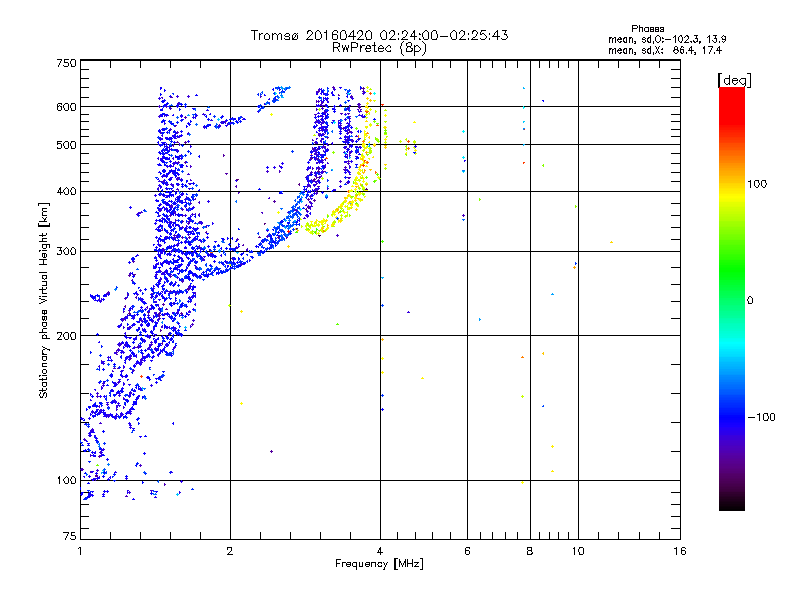Click the x-axis tick label '4'
800x600 pixels.
(x=380, y=551)
